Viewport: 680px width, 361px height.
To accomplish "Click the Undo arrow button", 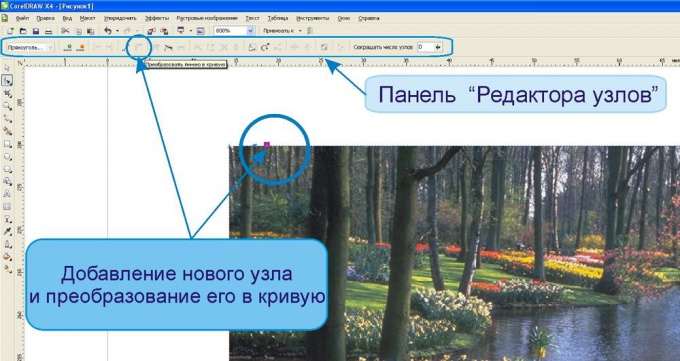I will [x=108, y=31].
